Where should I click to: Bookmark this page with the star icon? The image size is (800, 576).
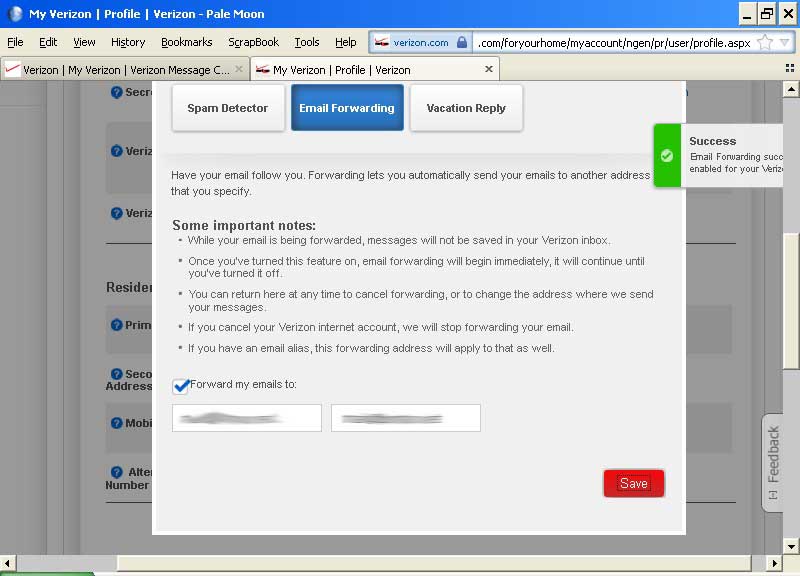765,43
